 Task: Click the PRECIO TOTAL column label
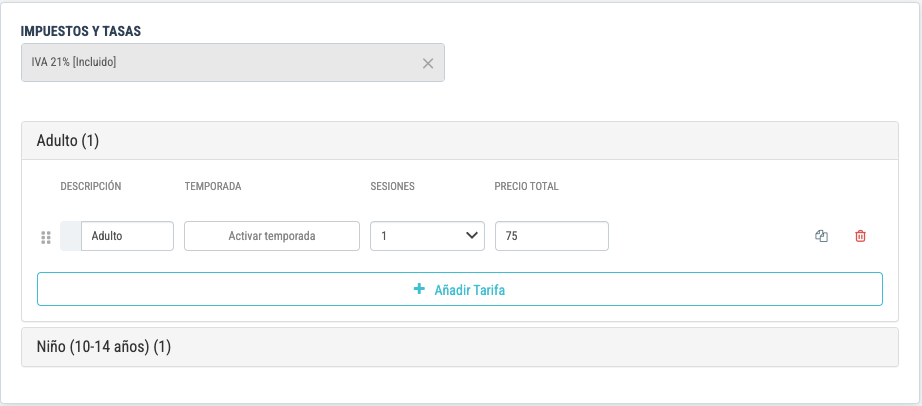pyautogui.click(x=526, y=187)
